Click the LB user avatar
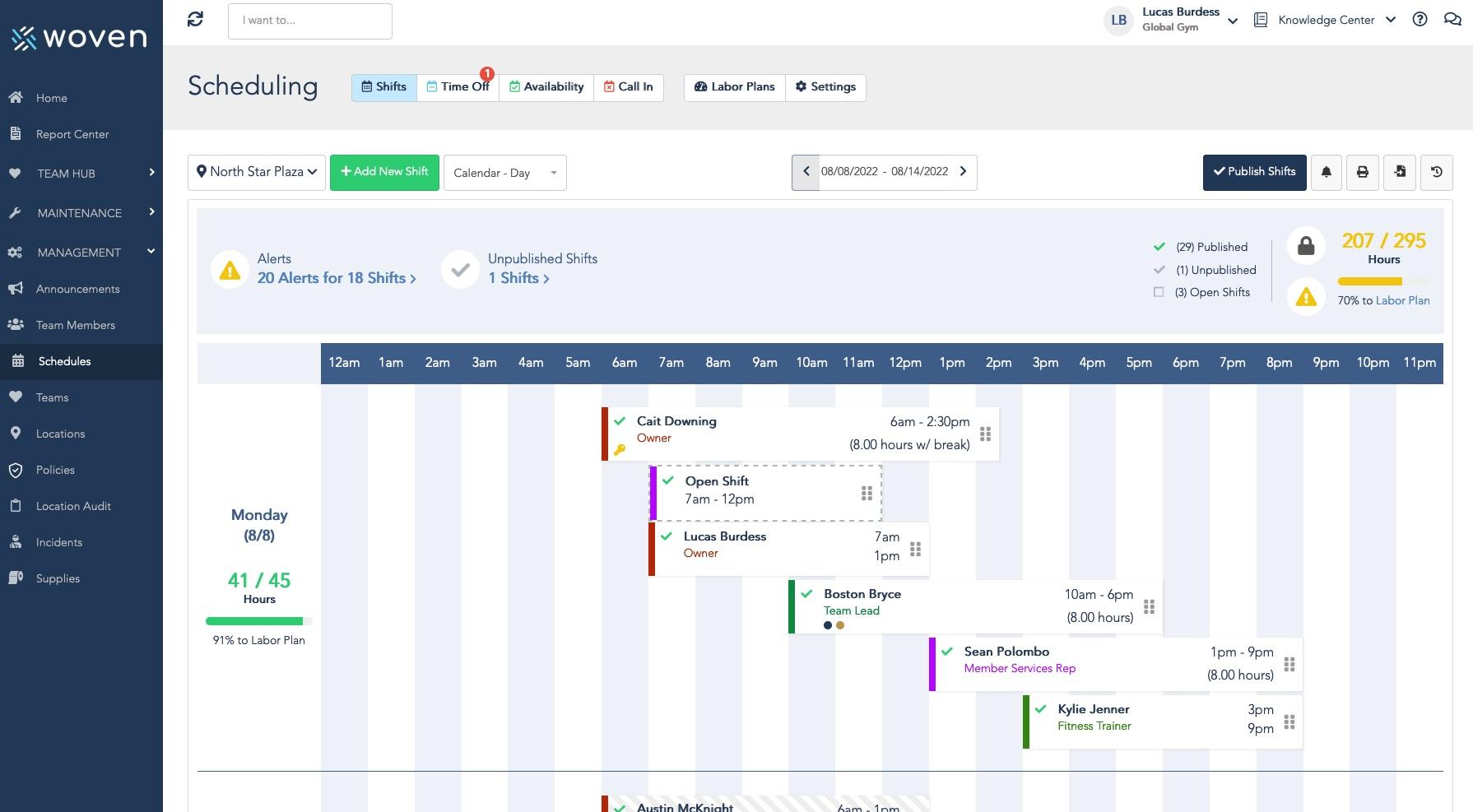 click(x=1118, y=21)
